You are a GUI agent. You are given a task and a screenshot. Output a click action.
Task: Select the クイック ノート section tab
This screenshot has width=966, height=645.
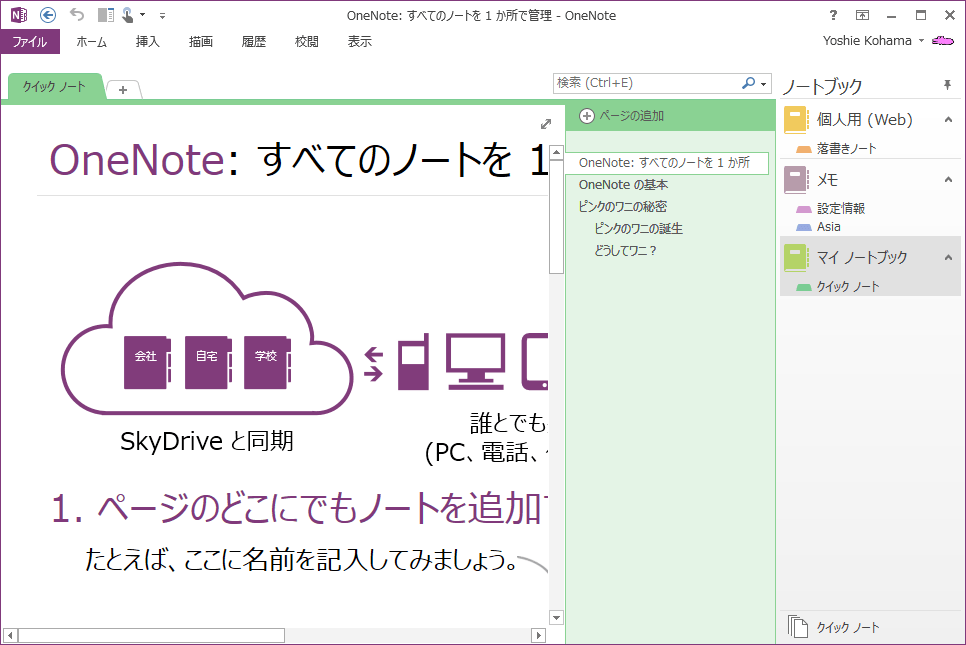(54, 86)
